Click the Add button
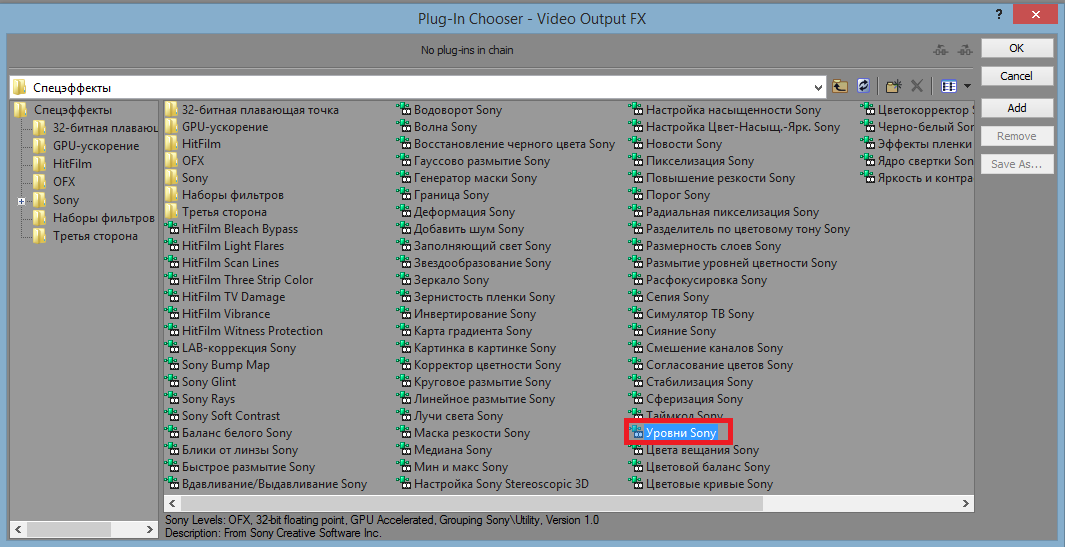 tap(1016, 108)
